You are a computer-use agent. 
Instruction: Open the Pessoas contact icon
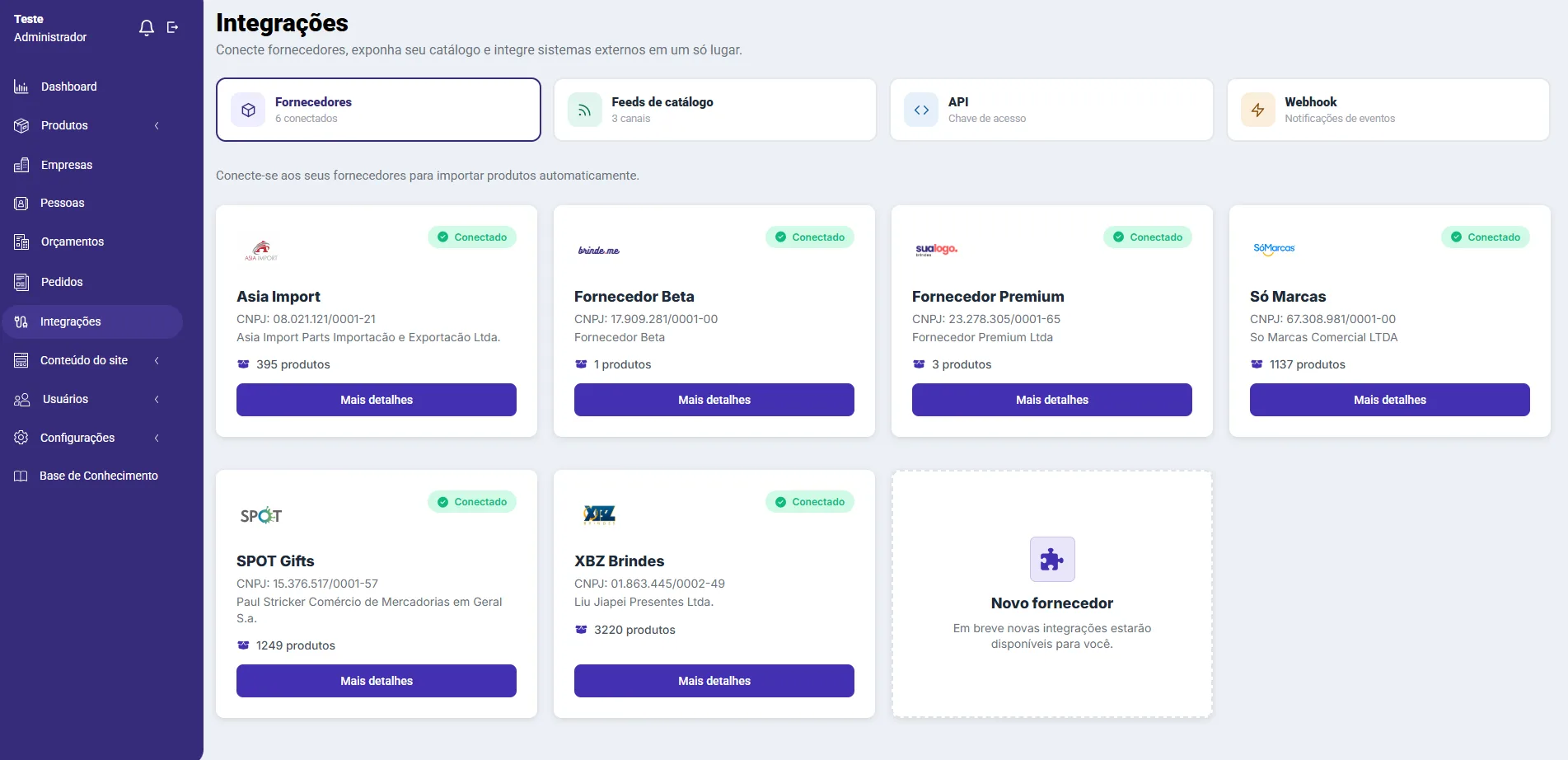pos(21,203)
